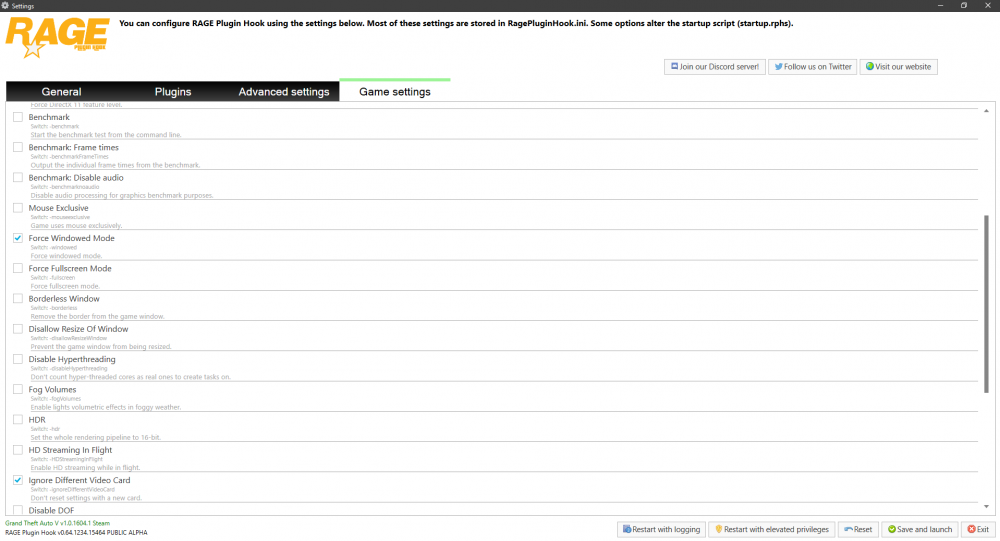Click Restart with elevated privileges button
Screen dimensions: 1000x541
772,529
